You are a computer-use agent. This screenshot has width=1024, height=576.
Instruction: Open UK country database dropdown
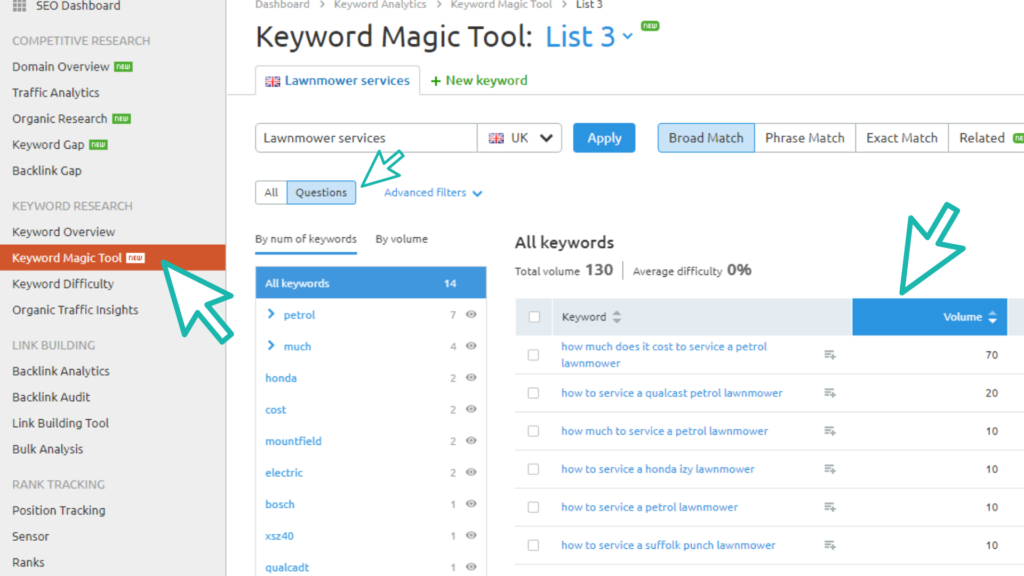pos(520,138)
